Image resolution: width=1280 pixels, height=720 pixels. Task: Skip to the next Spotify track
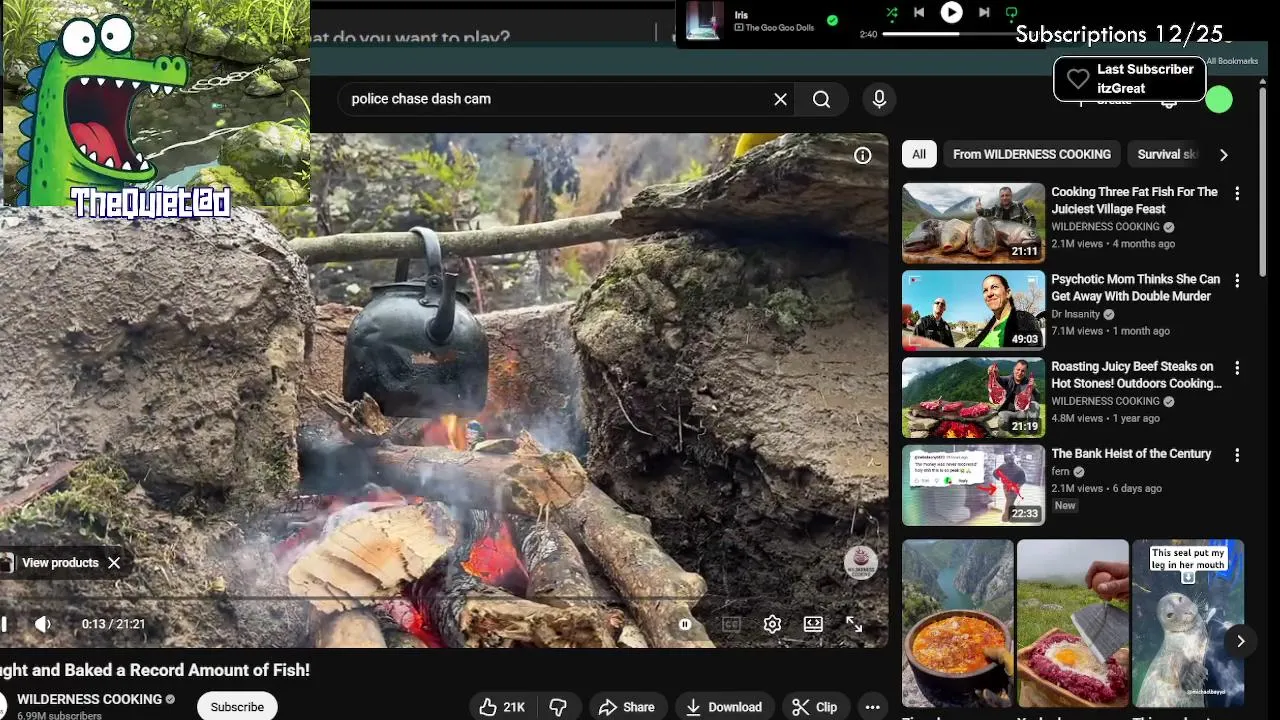[984, 12]
